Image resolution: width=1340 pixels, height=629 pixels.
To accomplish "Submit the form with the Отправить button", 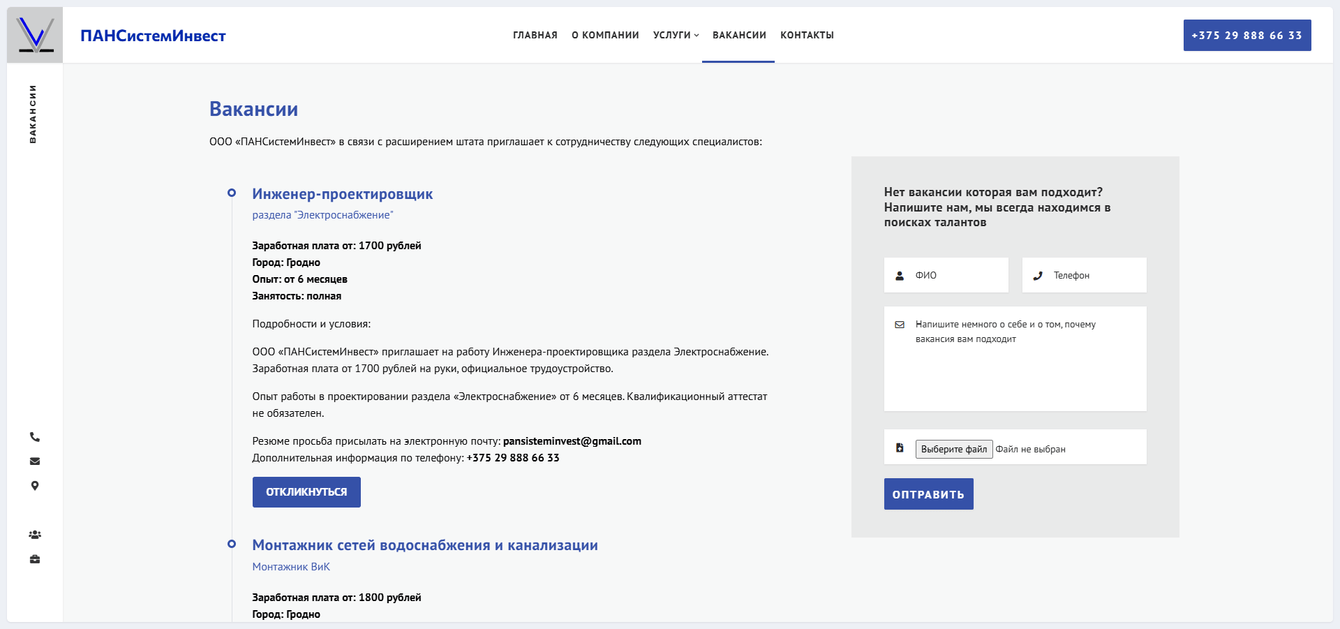I will tap(928, 494).
